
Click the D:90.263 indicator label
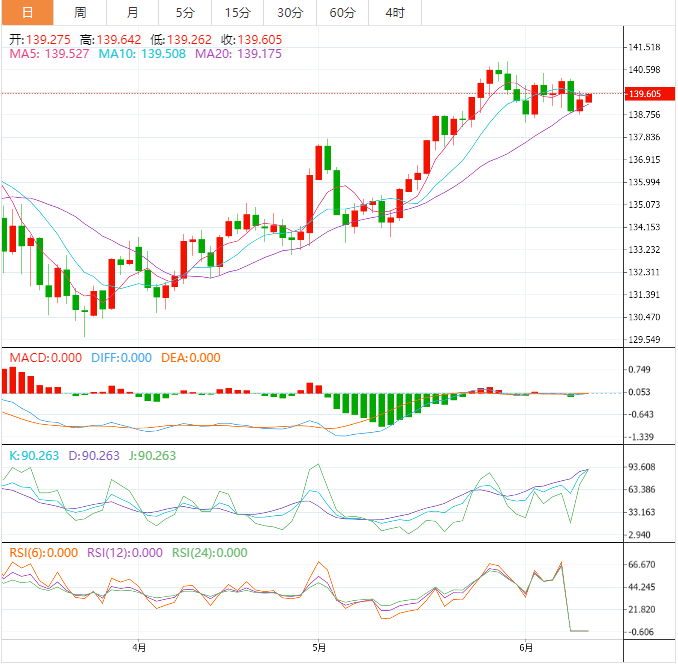pyautogui.click(x=94, y=456)
